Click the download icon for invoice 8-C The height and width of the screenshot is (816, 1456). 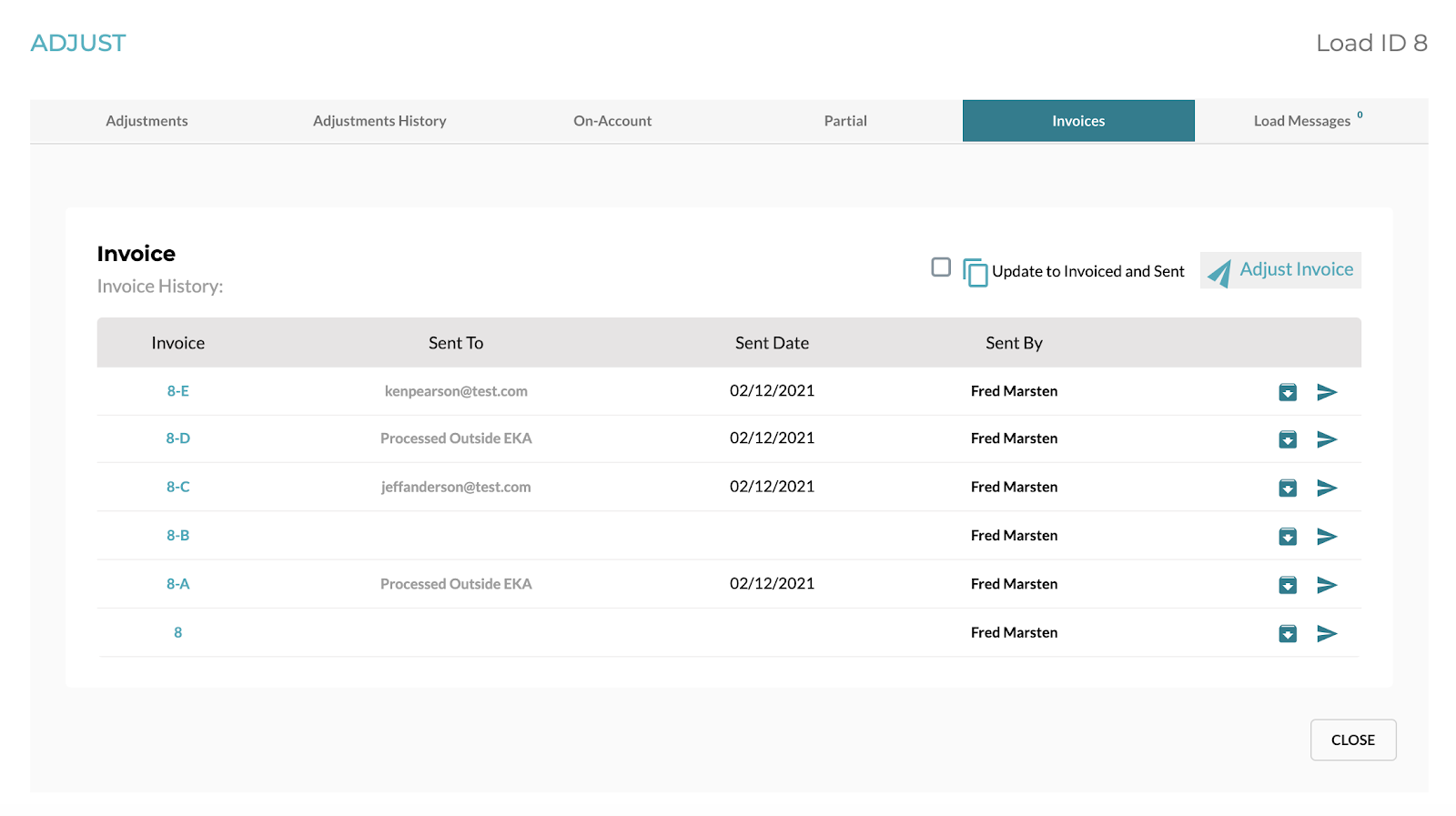click(1288, 488)
